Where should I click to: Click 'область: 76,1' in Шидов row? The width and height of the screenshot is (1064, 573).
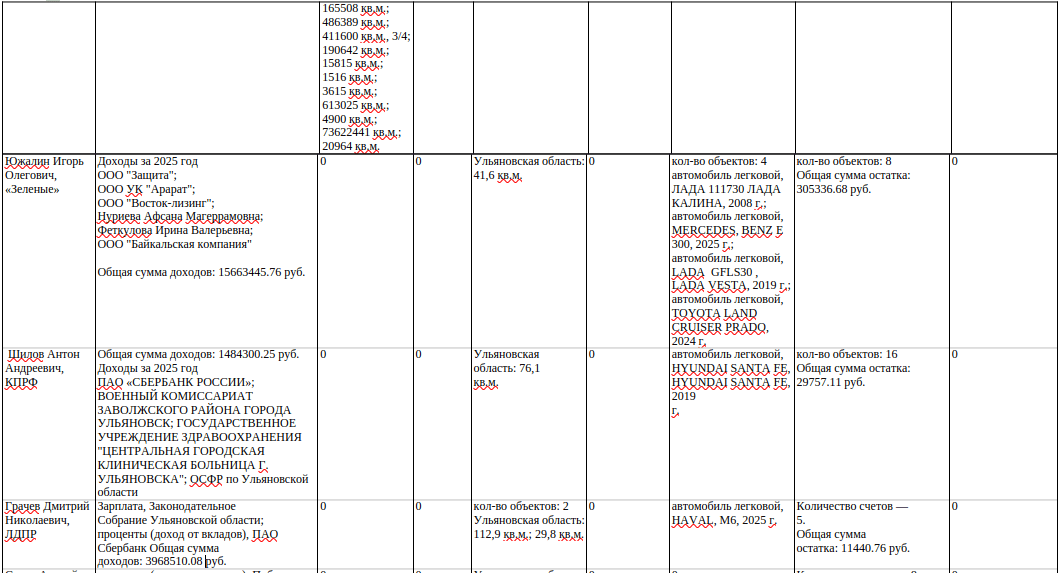[x=507, y=369]
